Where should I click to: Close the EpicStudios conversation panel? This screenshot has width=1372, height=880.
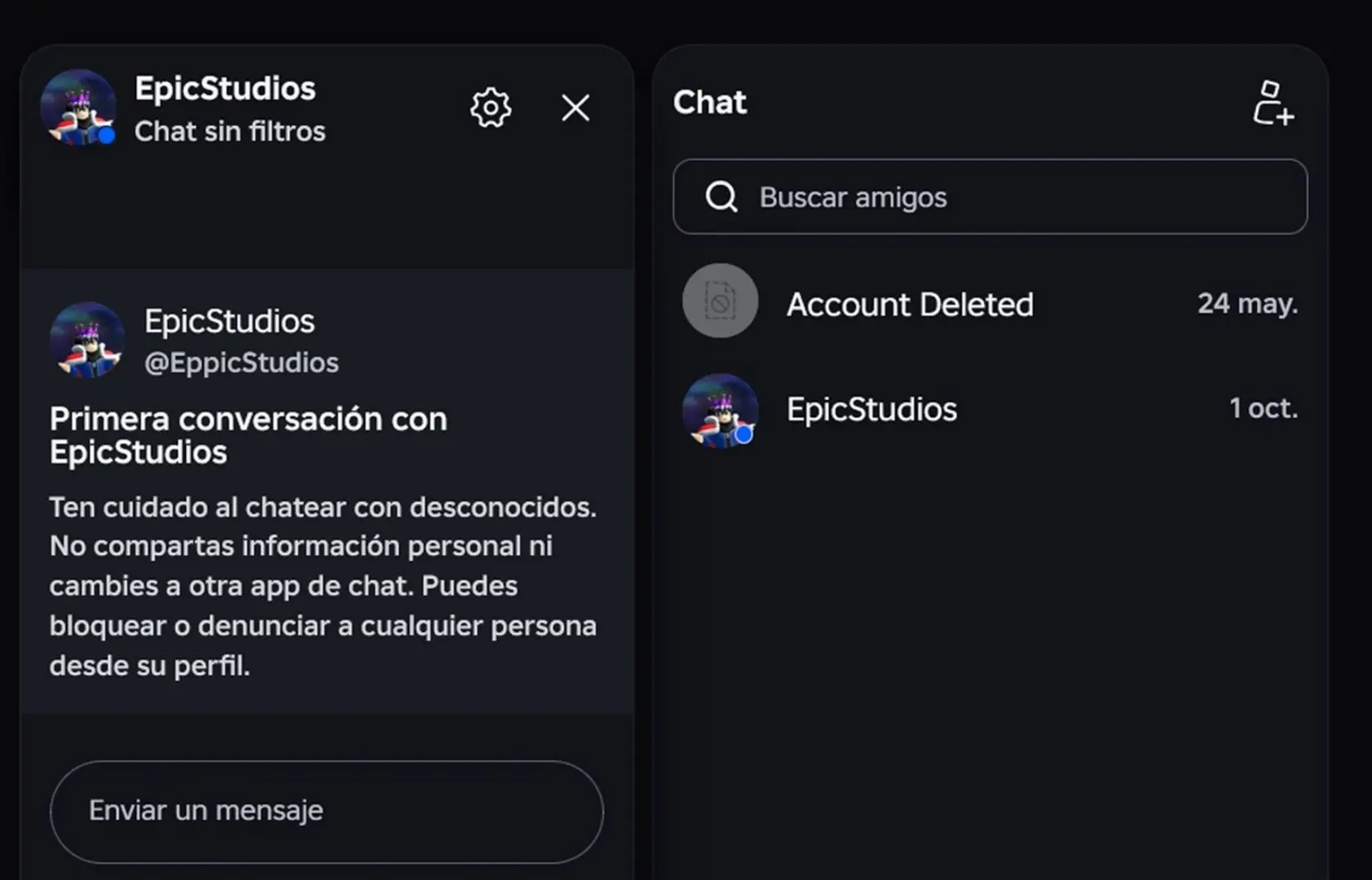[576, 108]
